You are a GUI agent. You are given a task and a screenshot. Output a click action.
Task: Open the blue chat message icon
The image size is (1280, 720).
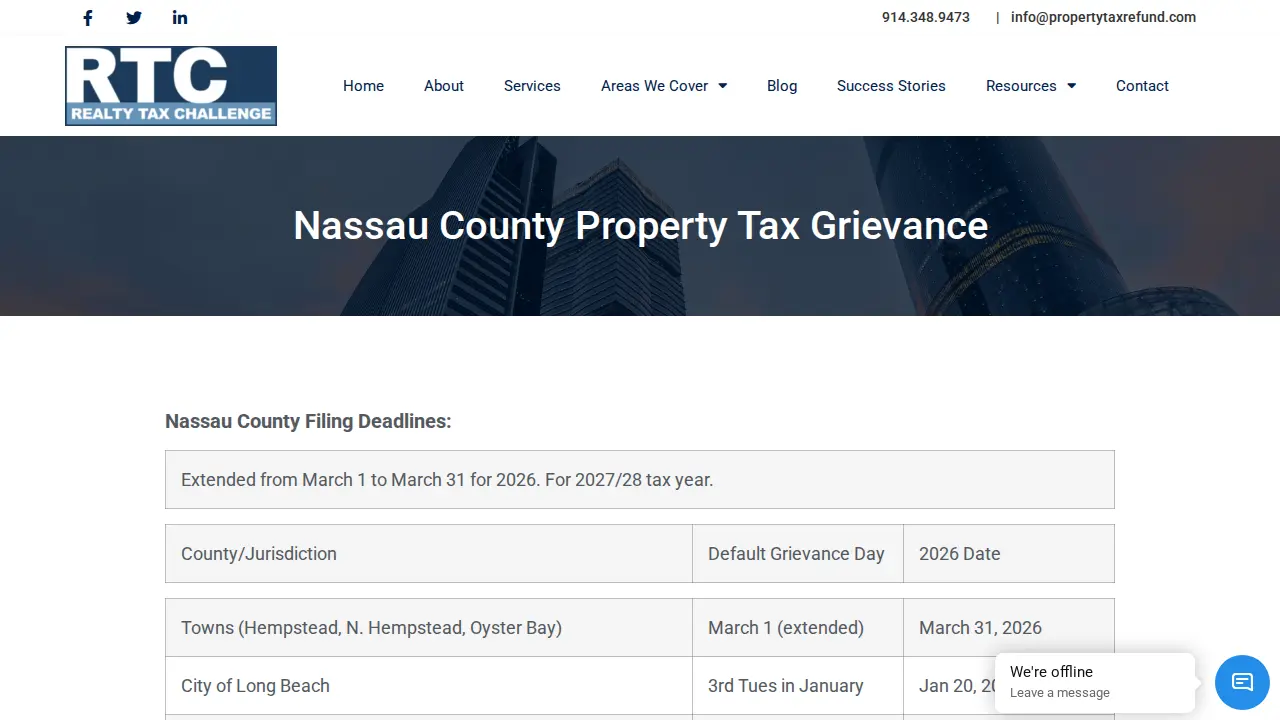[1242, 682]
